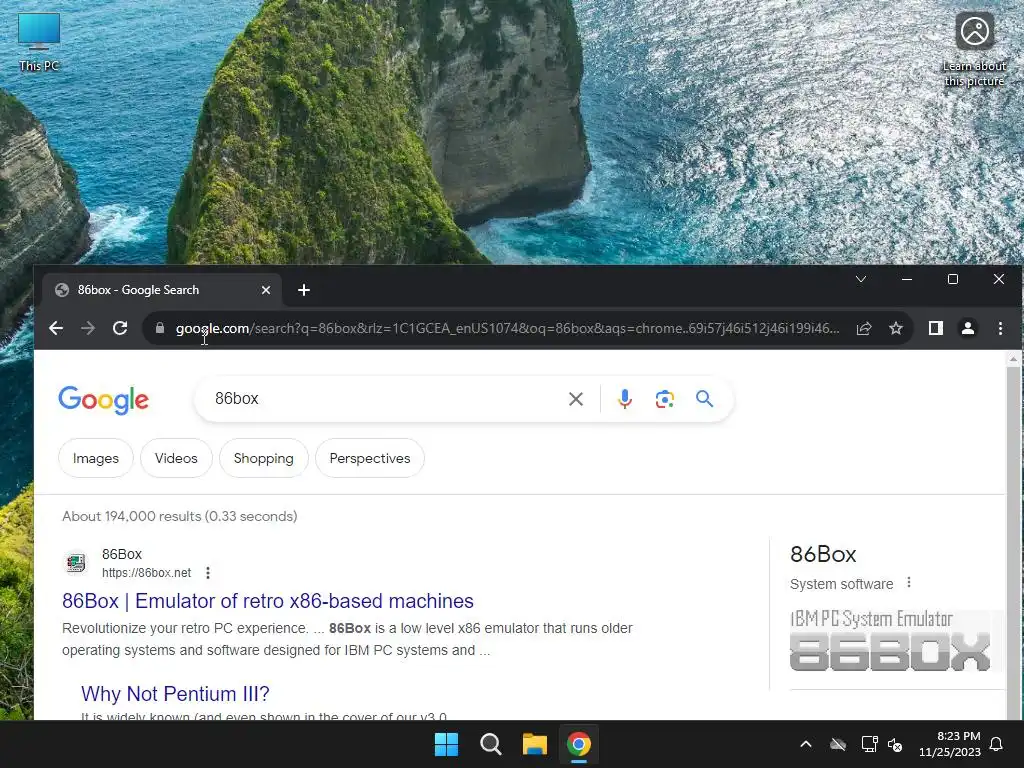Click the muted volume tray icon
The image size is (1024, 768).
pyautogui.click(x=895, y=744)
